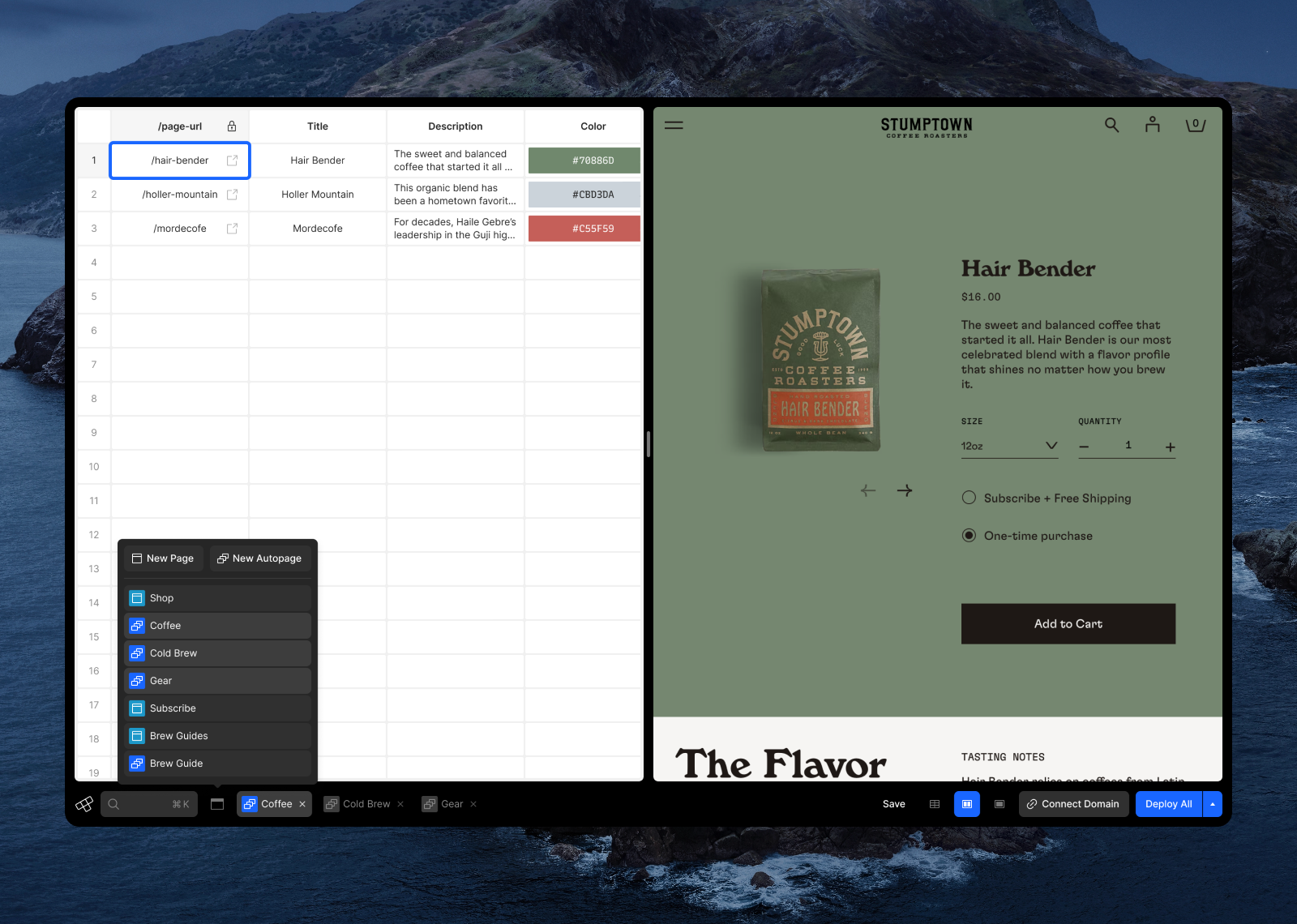Click the Stumptown Coffee Roasters logo
The width and height of the screenshot is (1297, 924).
tap(927, 127)
